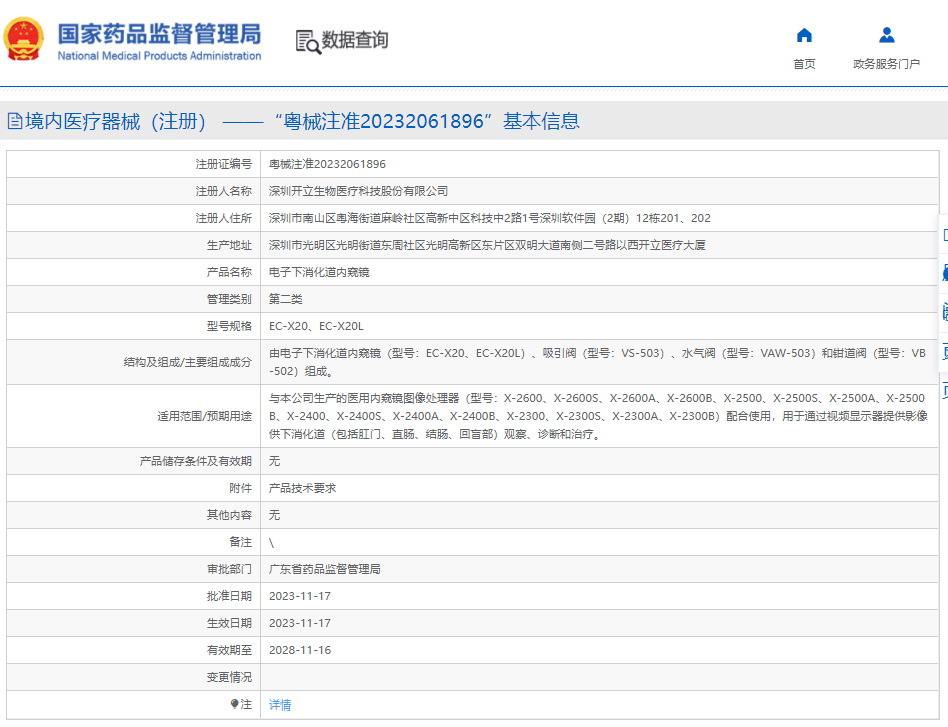Click expiry date value 2028-11-16

click(x=300, y=650)
